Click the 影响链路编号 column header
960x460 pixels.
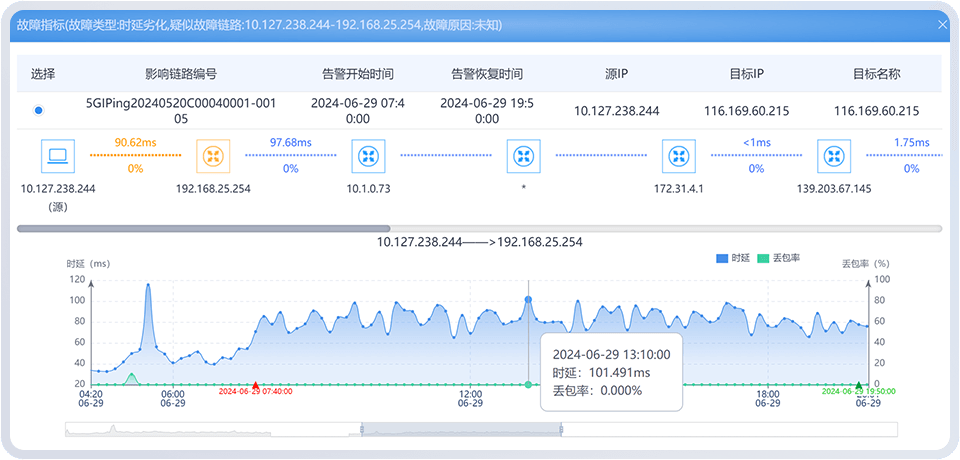[x=181, y=74]
